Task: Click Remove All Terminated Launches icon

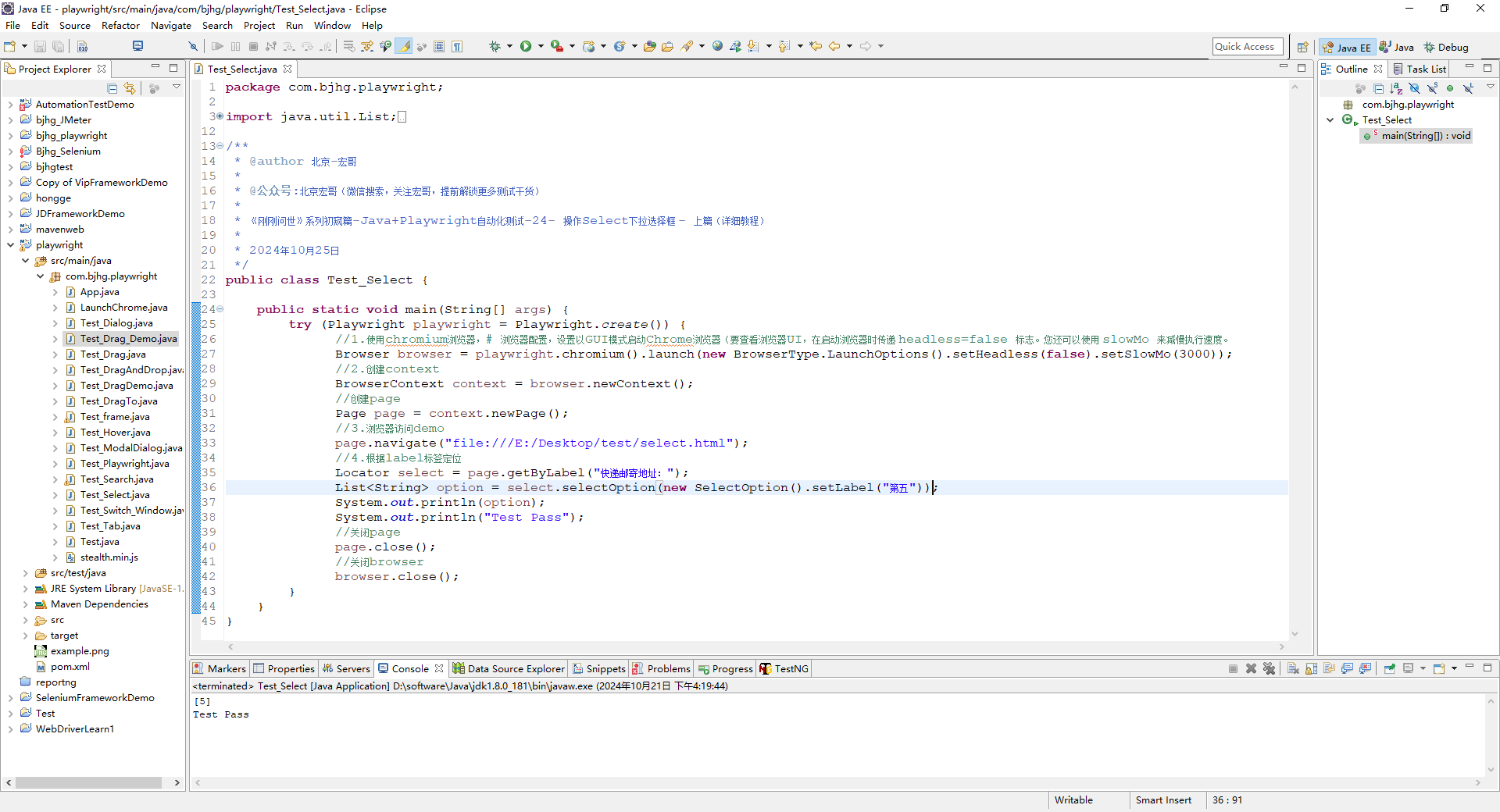Action: (1269, 668)
